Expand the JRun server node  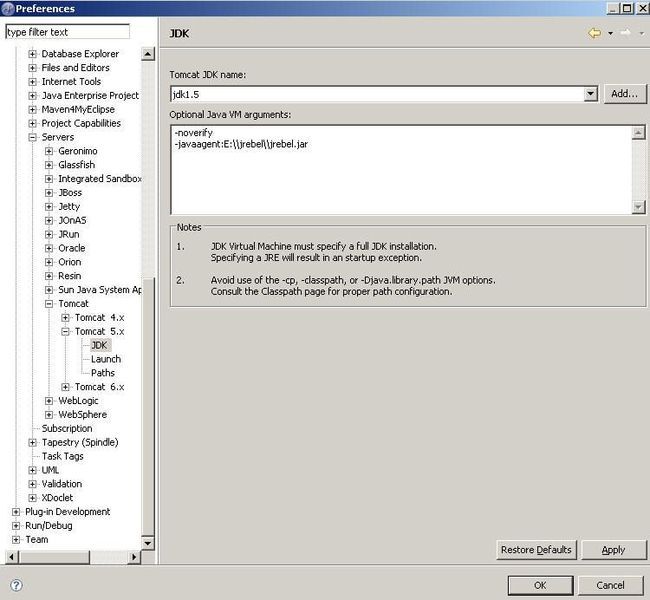[x=49, y=234]
